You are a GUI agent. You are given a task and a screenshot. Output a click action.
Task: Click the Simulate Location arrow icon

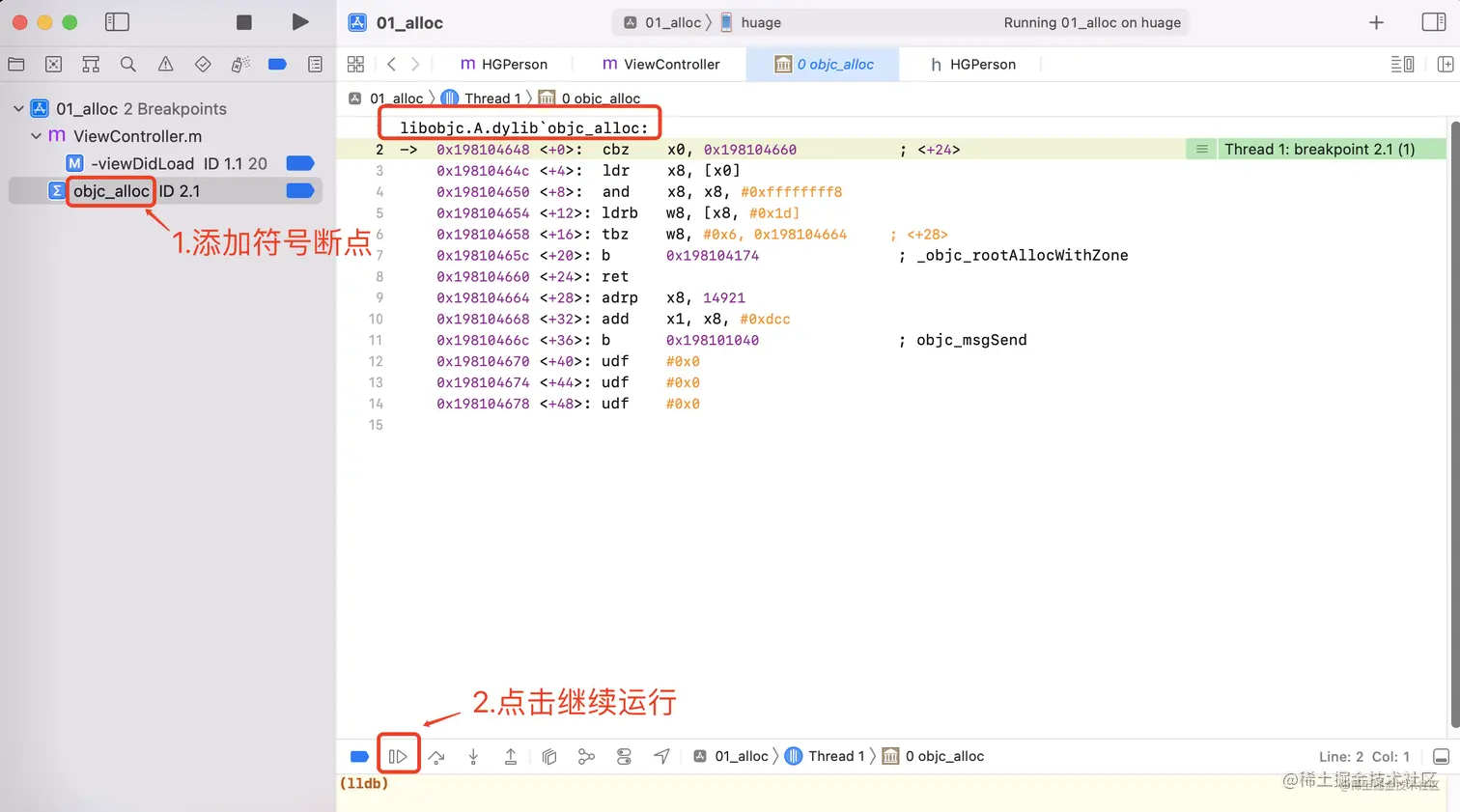661,756
